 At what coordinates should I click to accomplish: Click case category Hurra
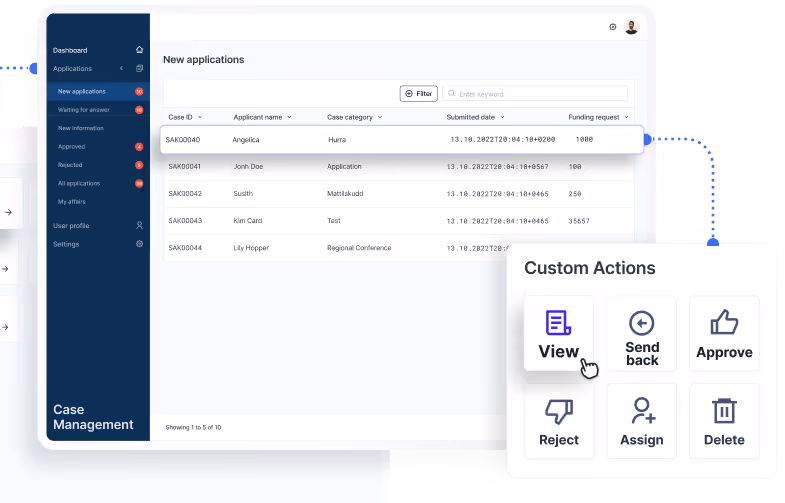click(x=337, y=140)
